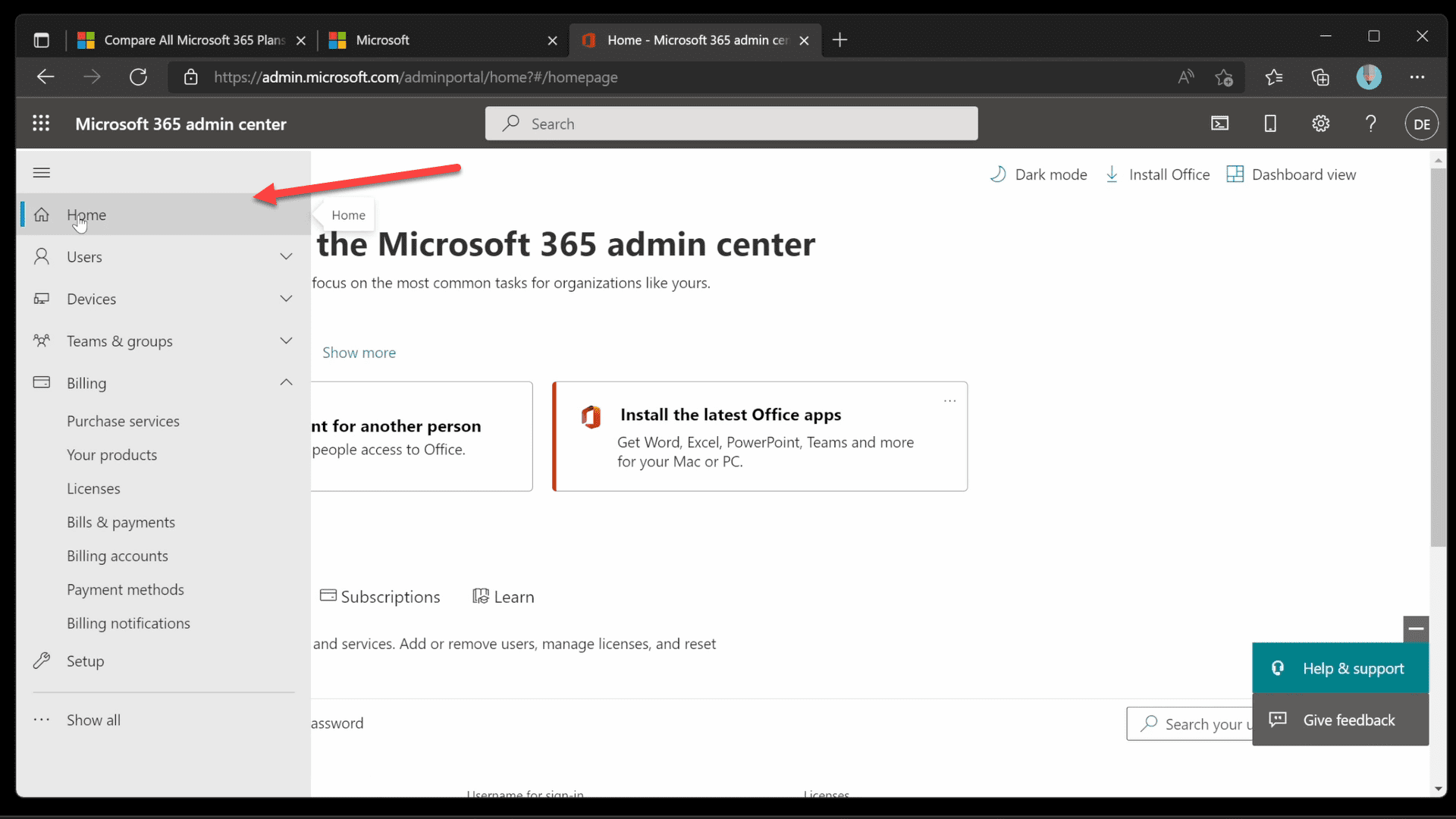Collapse the navigation menu hamburger icon
The width and height of the screenshot is (1456, 819).
[x=42, y=173]
